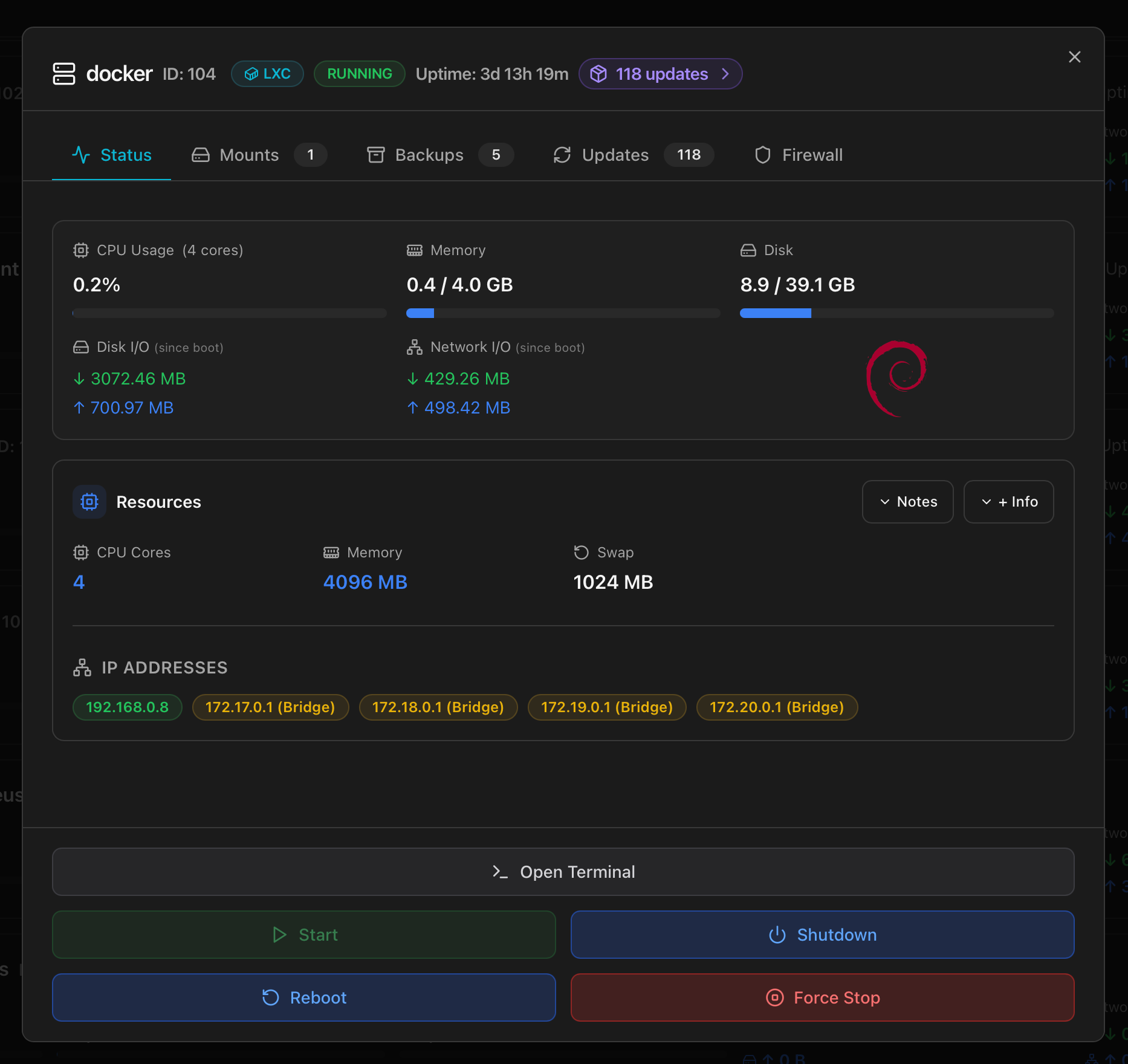Click the 172.17.0.1 (Bridge) chip
The image size is (1128, 1064).
pos(271,707)
